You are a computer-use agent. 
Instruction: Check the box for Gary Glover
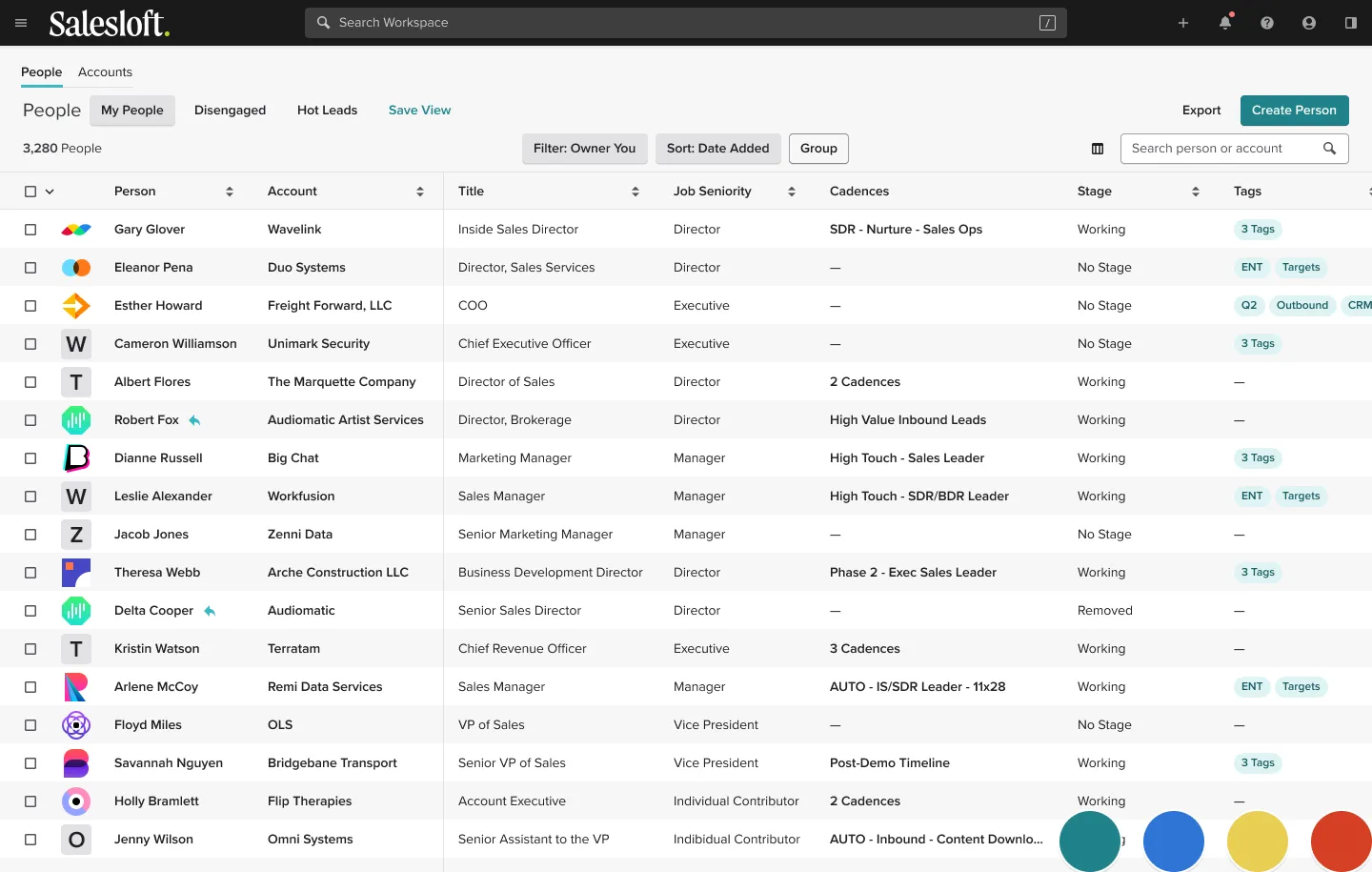pyautogui.click(x=30, y=230)
